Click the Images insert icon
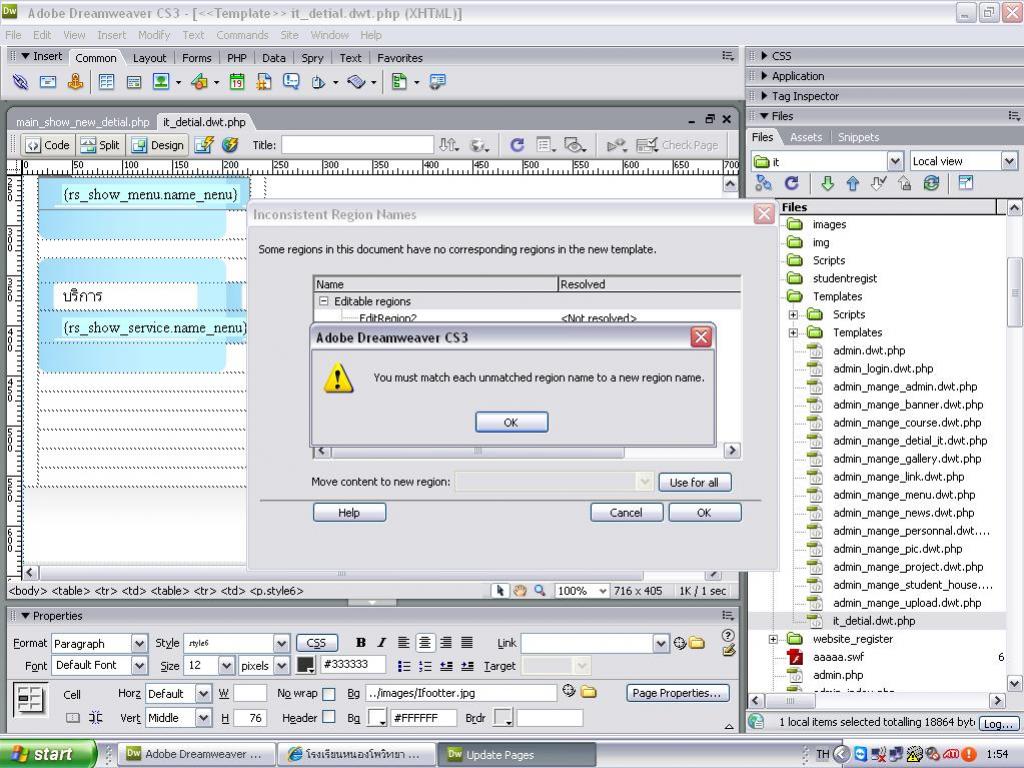This screenshot has height=768, width=1024. tap(161, 82)
